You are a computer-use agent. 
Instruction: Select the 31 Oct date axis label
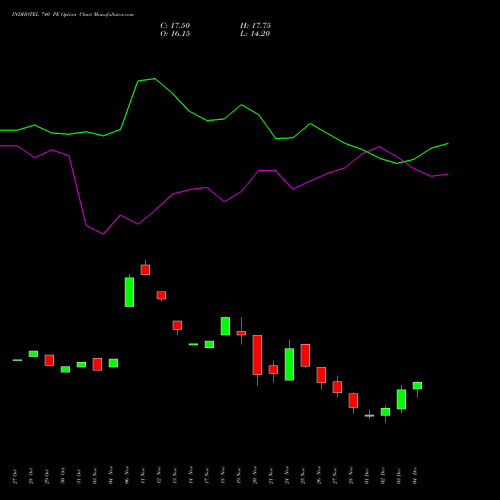click(x=79, y=476)
